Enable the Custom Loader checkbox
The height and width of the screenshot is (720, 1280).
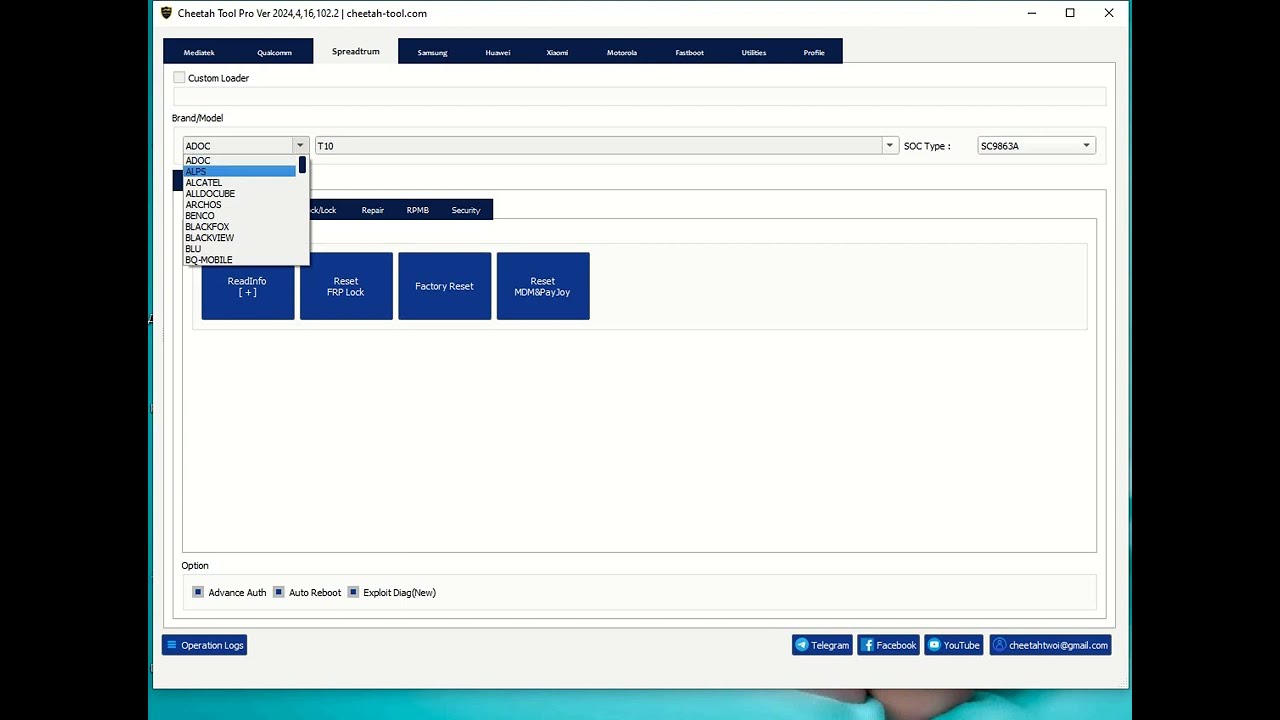click(x=179, y=78)
